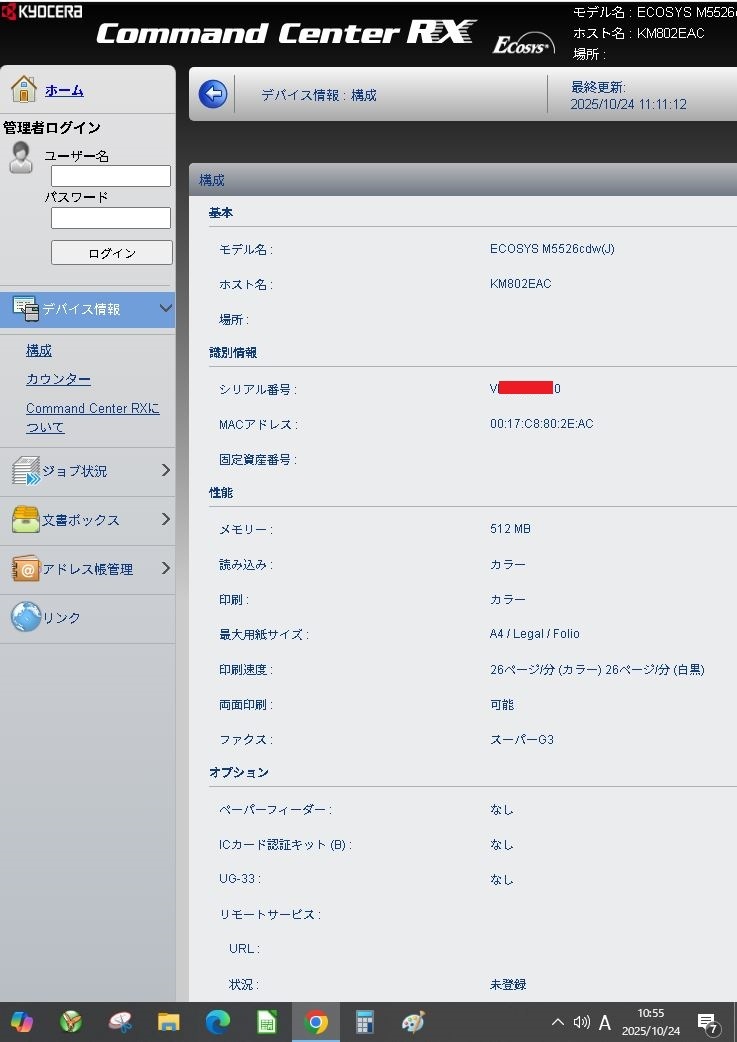The image size is (737, 1042).
Task: Click the Ecosys logo
Action: tap(524, 44)
